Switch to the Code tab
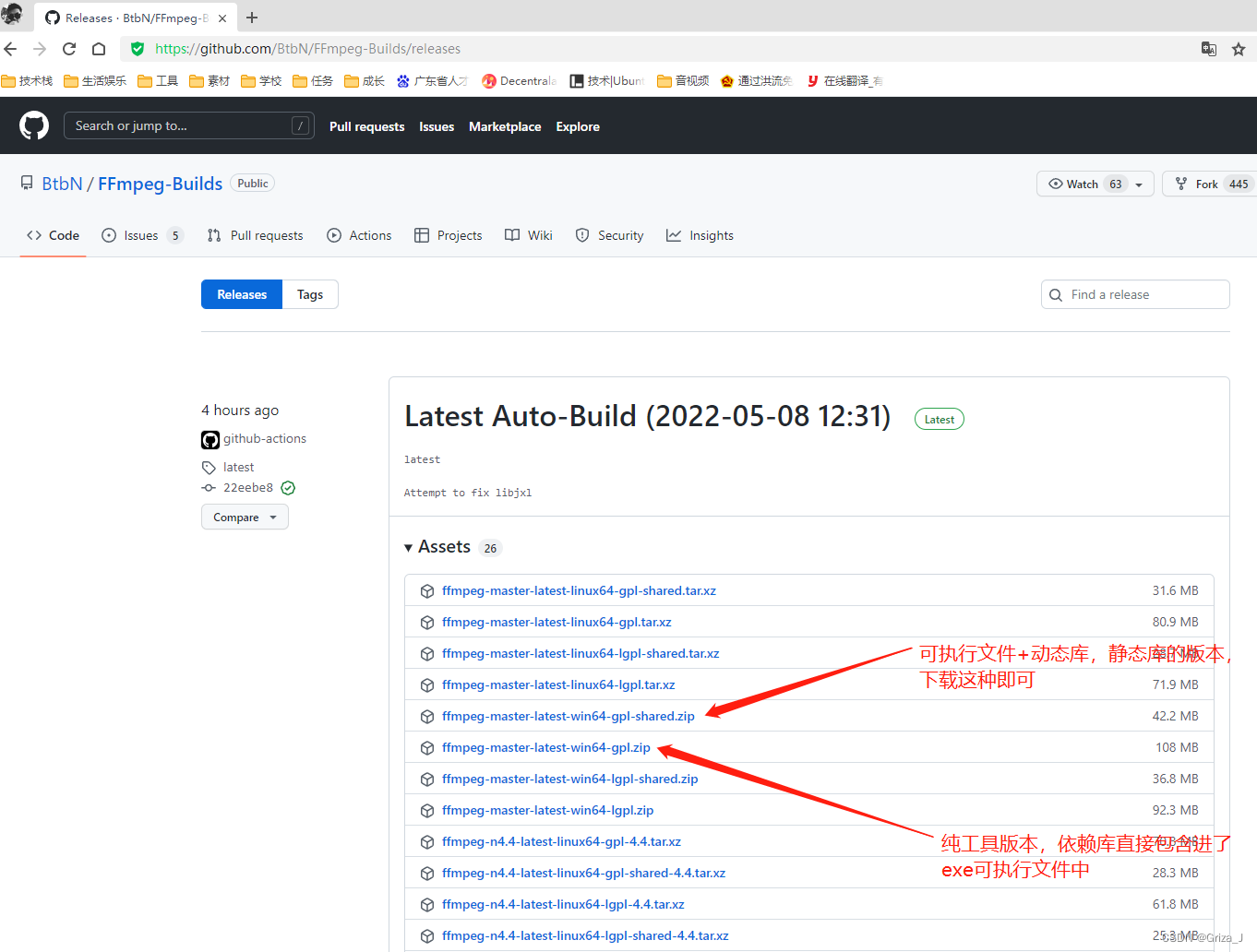 [54, 235]
